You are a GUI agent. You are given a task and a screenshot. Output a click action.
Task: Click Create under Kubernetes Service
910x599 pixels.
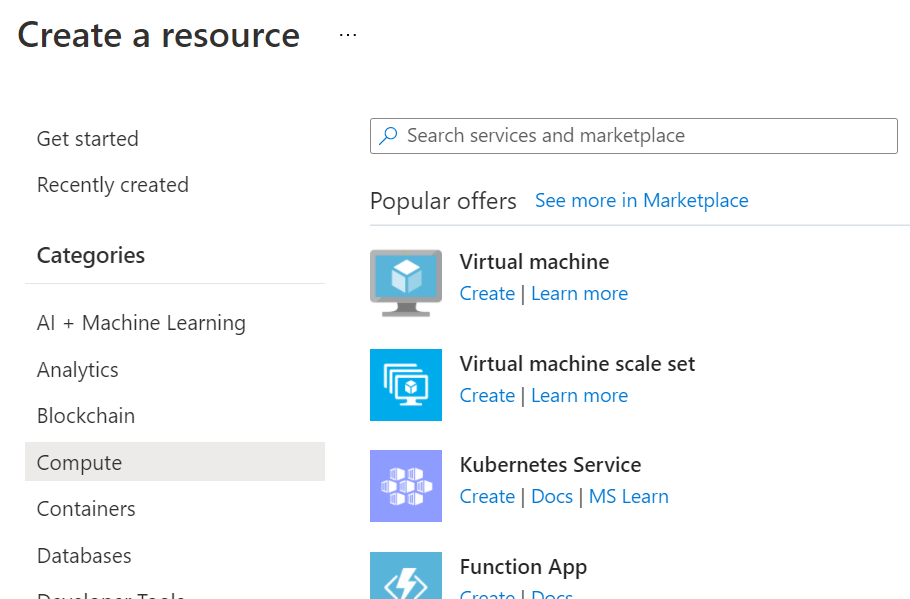point(487,497)
